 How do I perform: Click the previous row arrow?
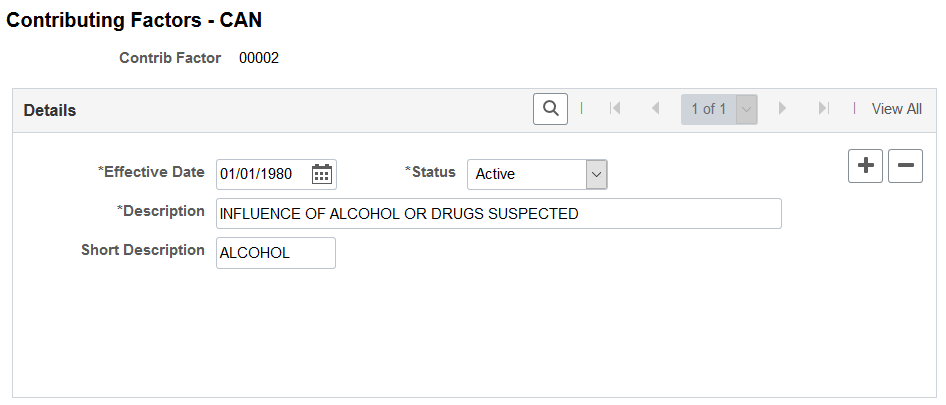(655, 109)
